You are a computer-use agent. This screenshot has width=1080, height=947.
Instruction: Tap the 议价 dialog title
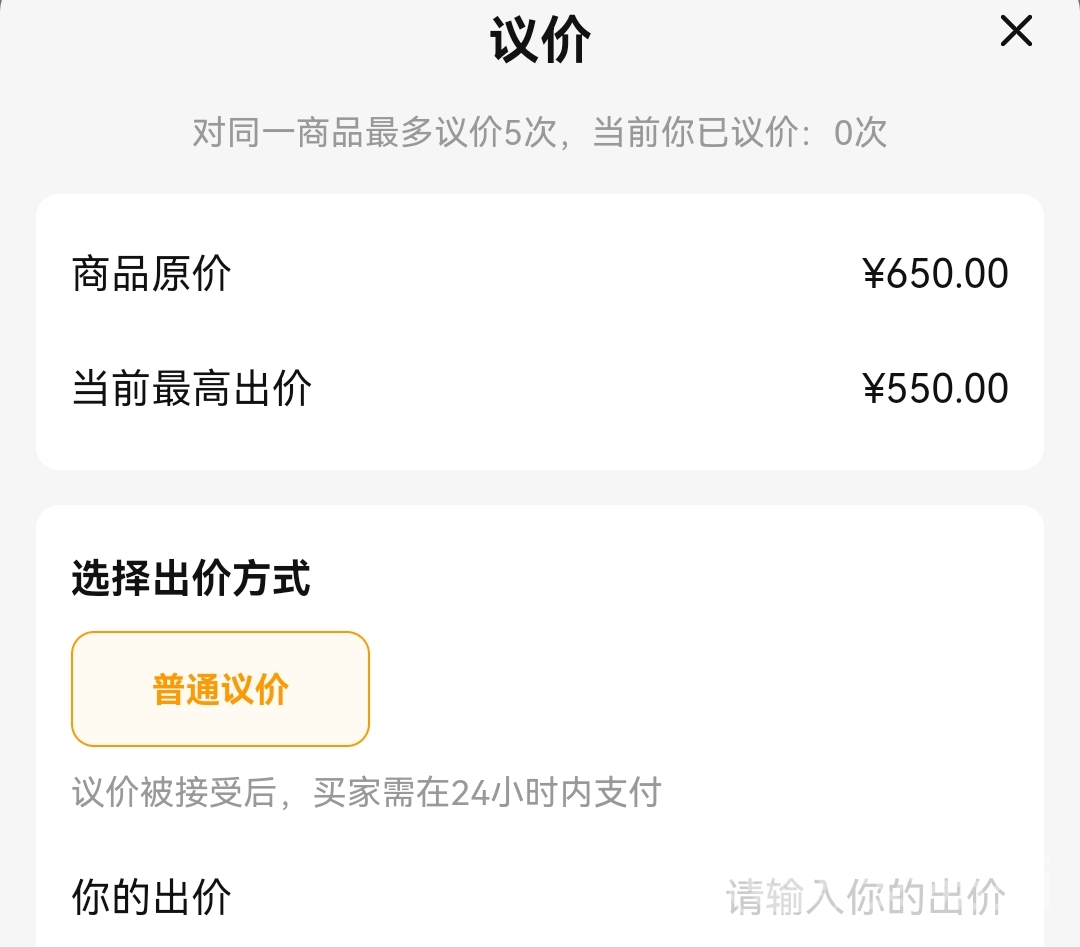(x=540, y=42)
